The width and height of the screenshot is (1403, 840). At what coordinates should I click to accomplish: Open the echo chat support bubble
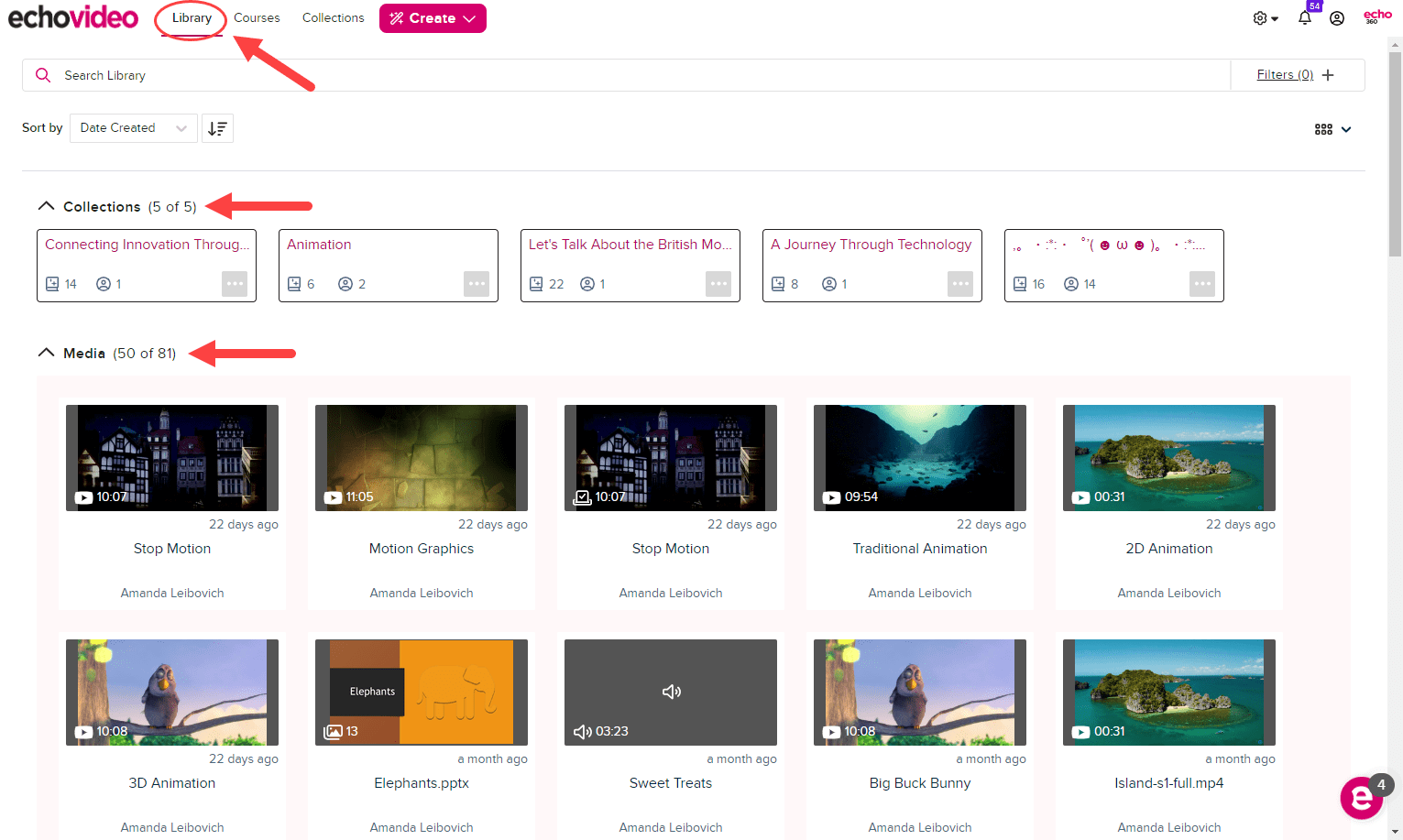[x=1362, y=799]
